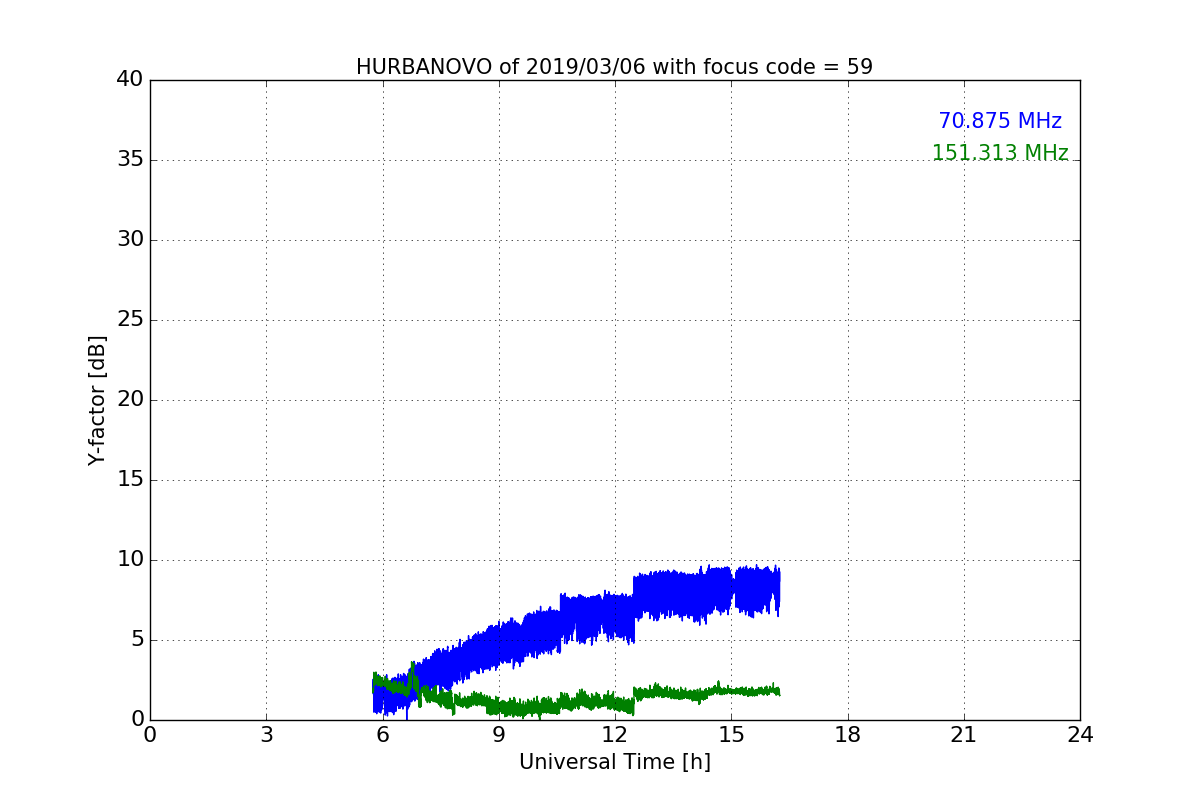Click x-axis tick label 6
The width and height of the screenshot is (1200, 800).
pos(383,735)
